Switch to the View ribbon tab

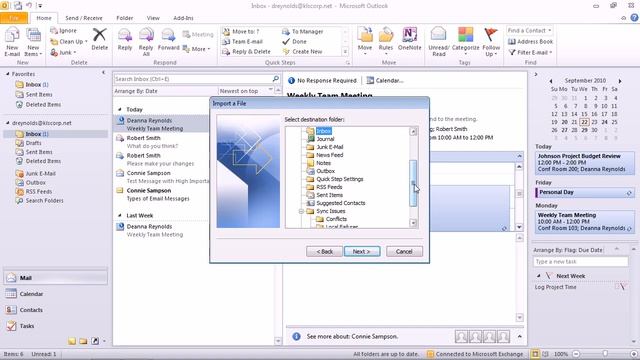coord(153,18)
